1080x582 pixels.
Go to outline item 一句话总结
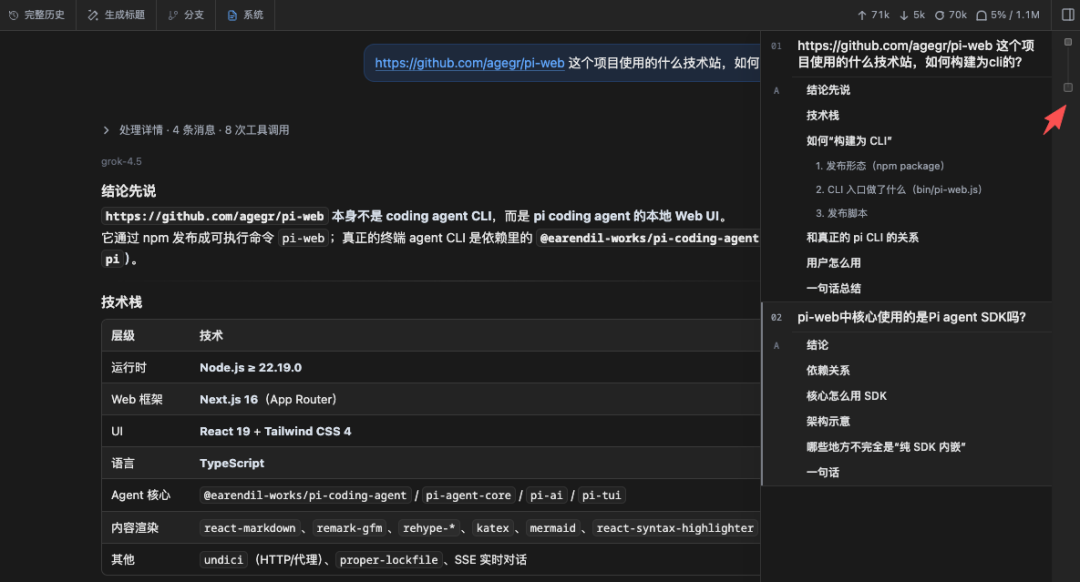point(833,288)
